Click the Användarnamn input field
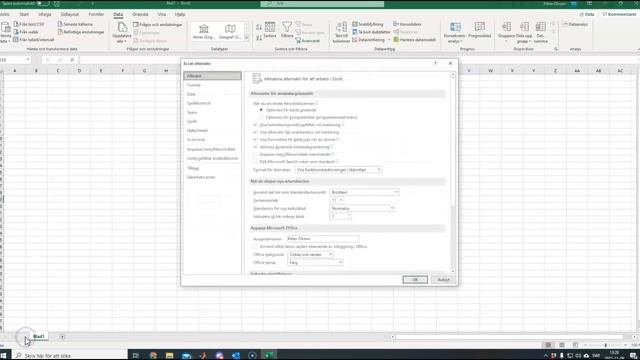 pos(322,239)
